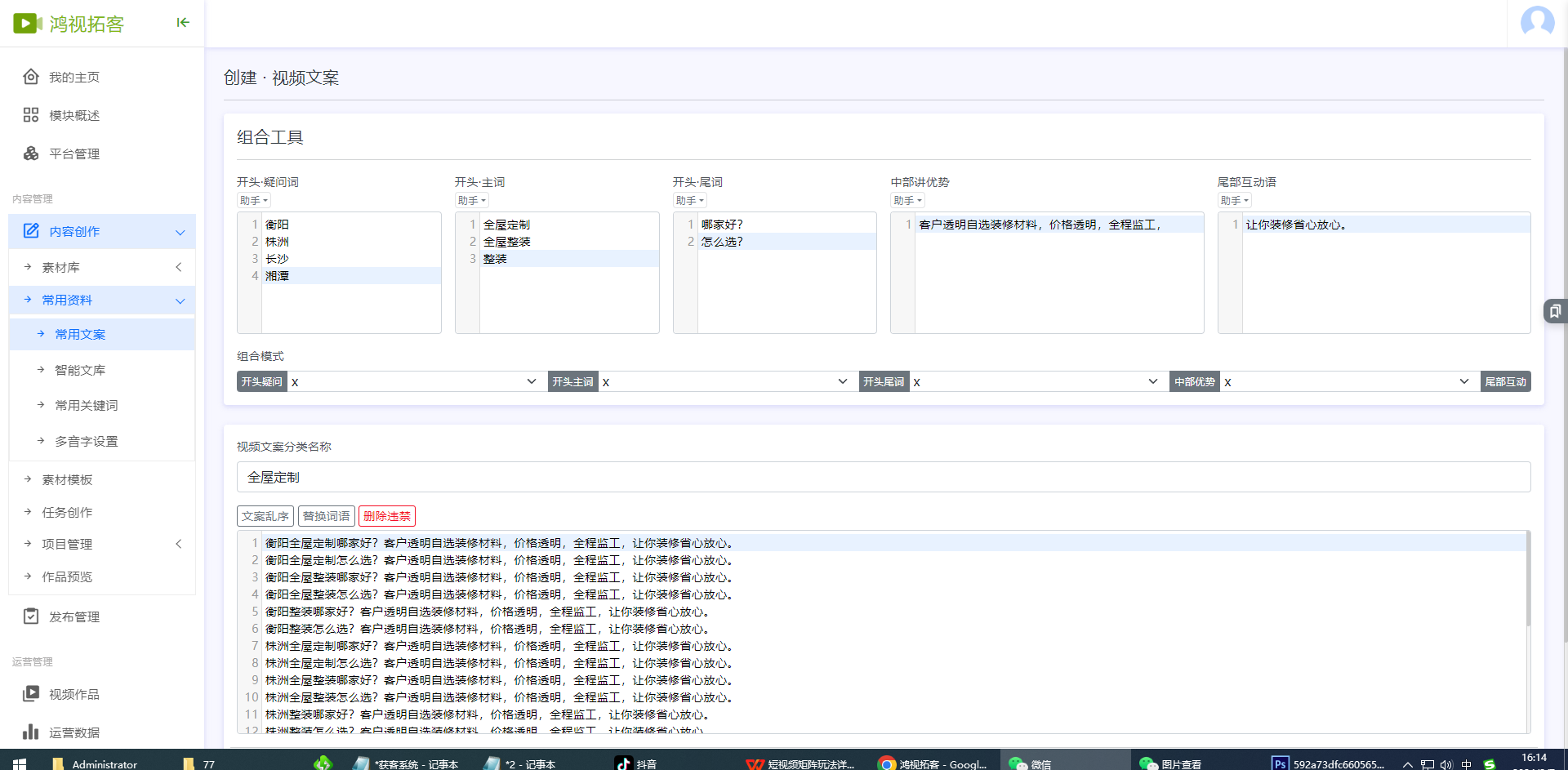The width and height of the screenshot is (1568, 770).
Task: Click line 株洲 in 开头·疑问词 editor
Action: [351, 242]
